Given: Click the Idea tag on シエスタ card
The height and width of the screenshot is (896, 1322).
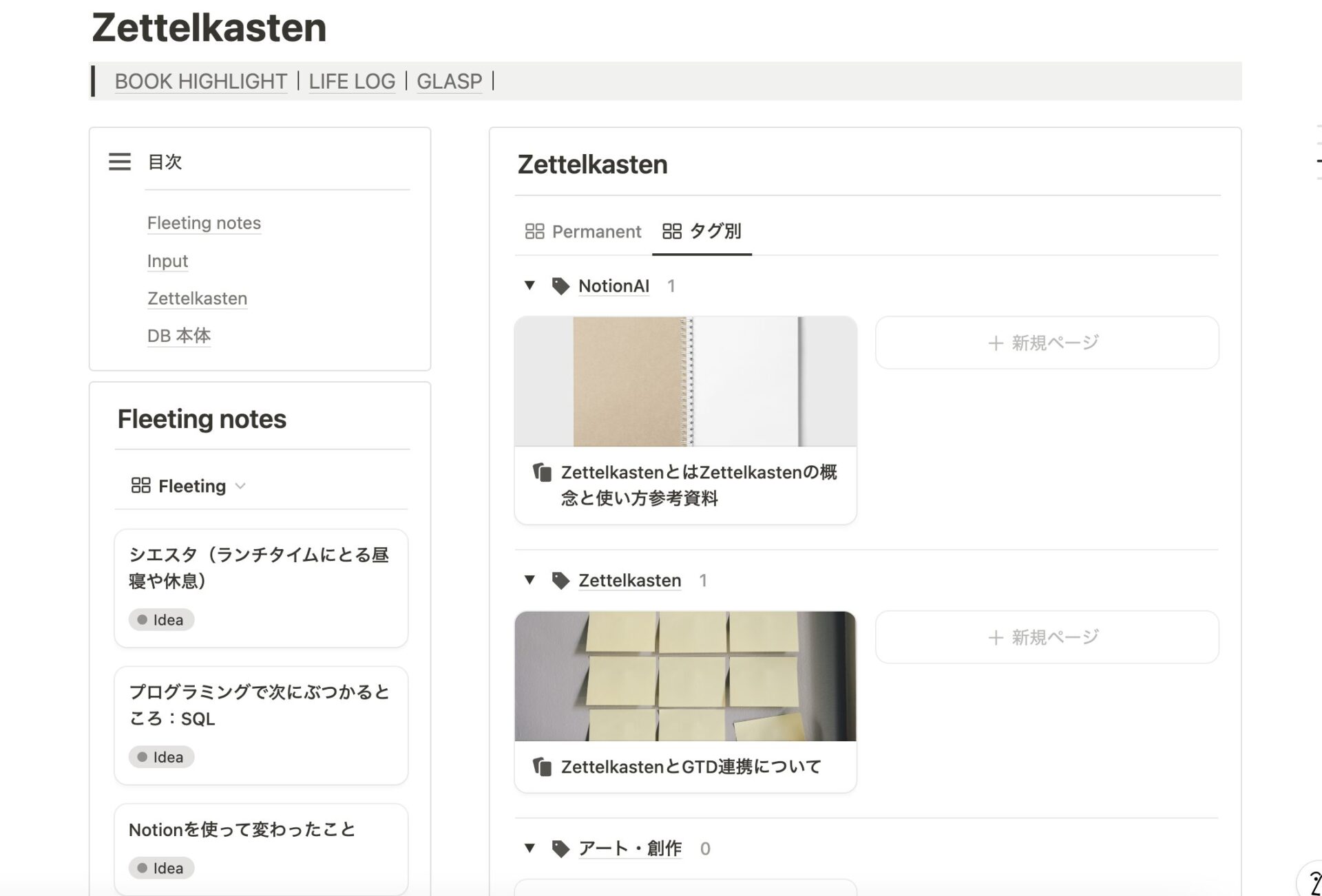Looking at the screenshot, I should 161,620.
